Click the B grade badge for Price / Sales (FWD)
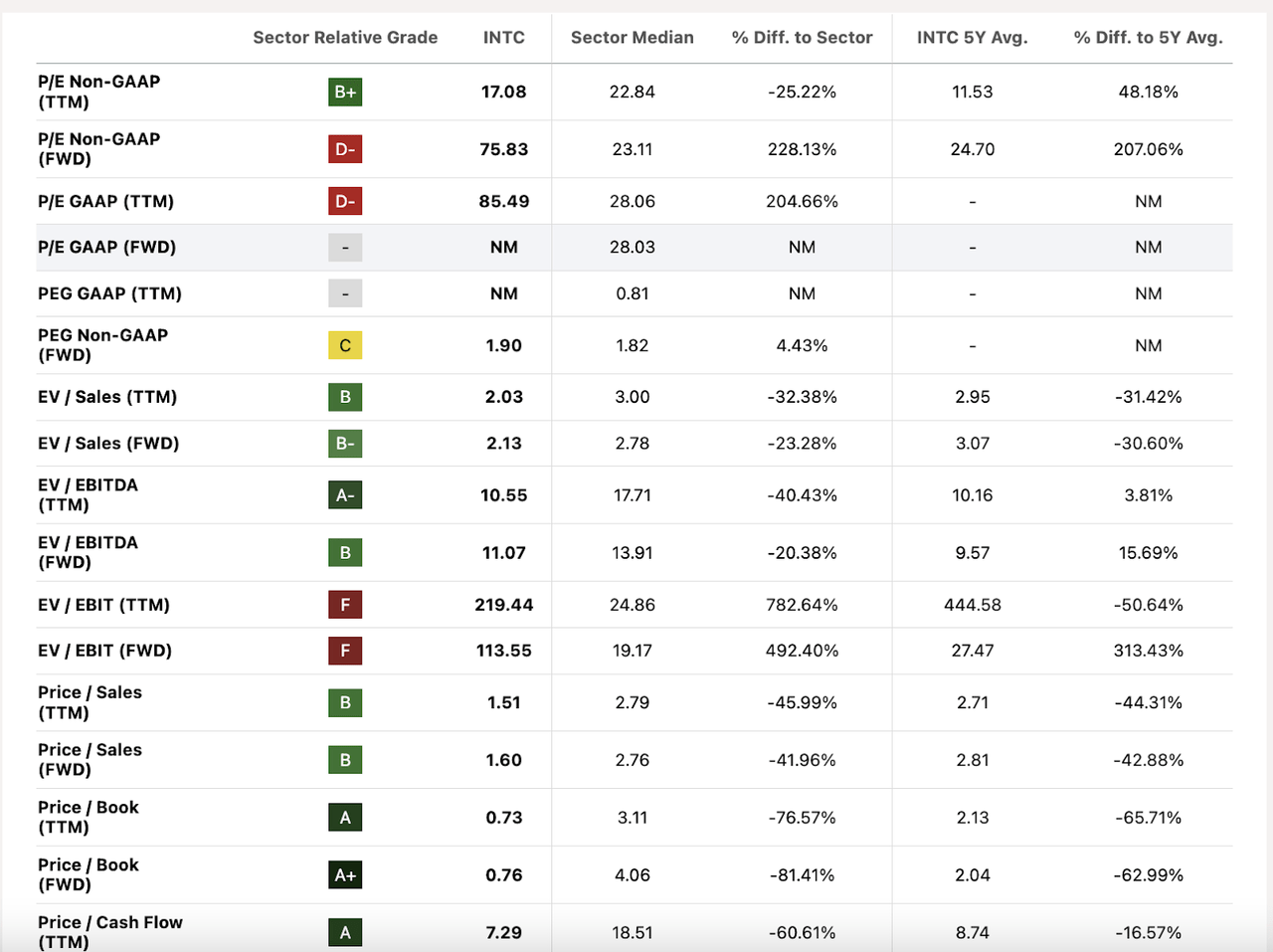 click(x=345, y=760)
